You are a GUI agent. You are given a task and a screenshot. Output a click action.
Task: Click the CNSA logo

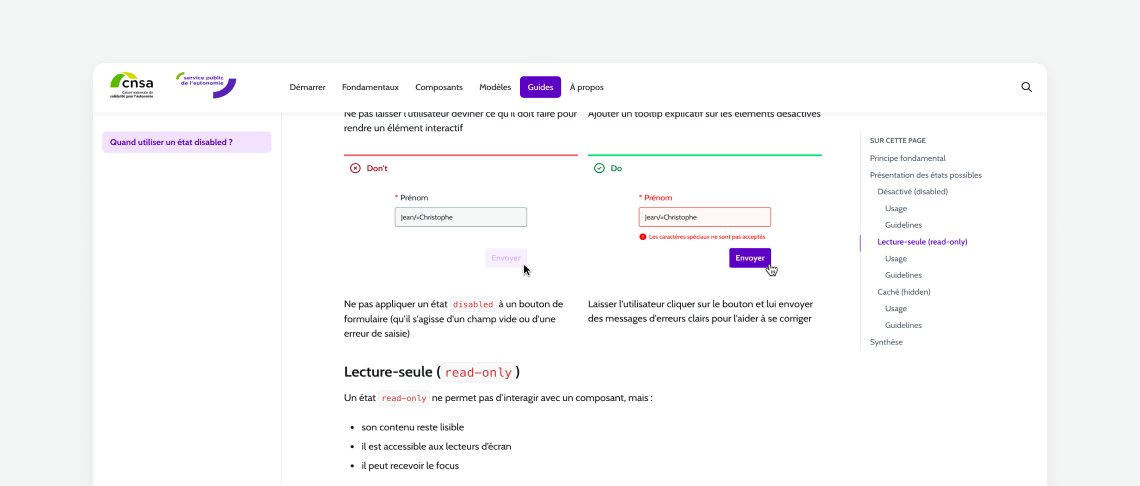[132, 86]
